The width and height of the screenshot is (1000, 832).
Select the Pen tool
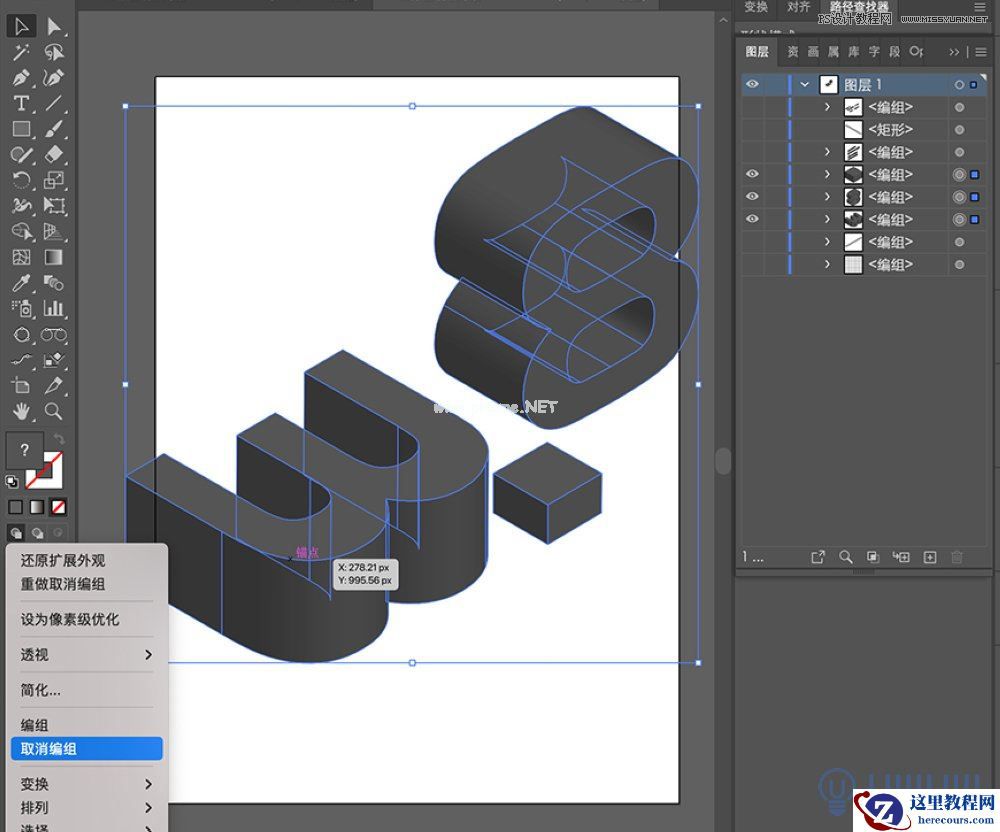(x=21, y=77)
